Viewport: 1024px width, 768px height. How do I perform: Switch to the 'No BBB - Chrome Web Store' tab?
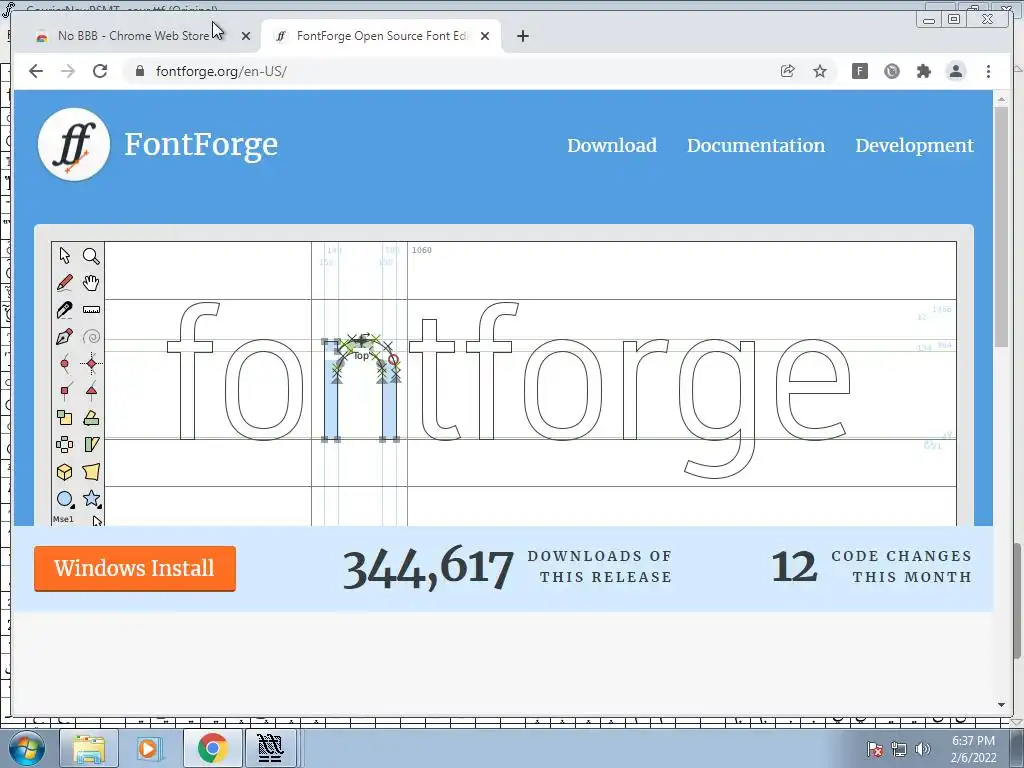click(x=134, y=36)
